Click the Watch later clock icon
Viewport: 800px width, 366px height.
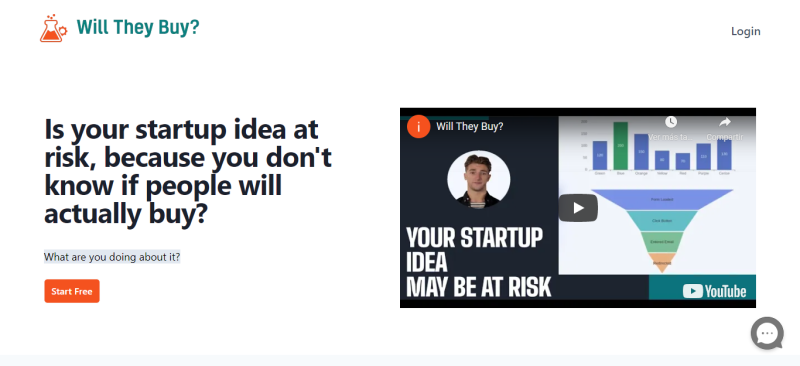tap(670, 122)
